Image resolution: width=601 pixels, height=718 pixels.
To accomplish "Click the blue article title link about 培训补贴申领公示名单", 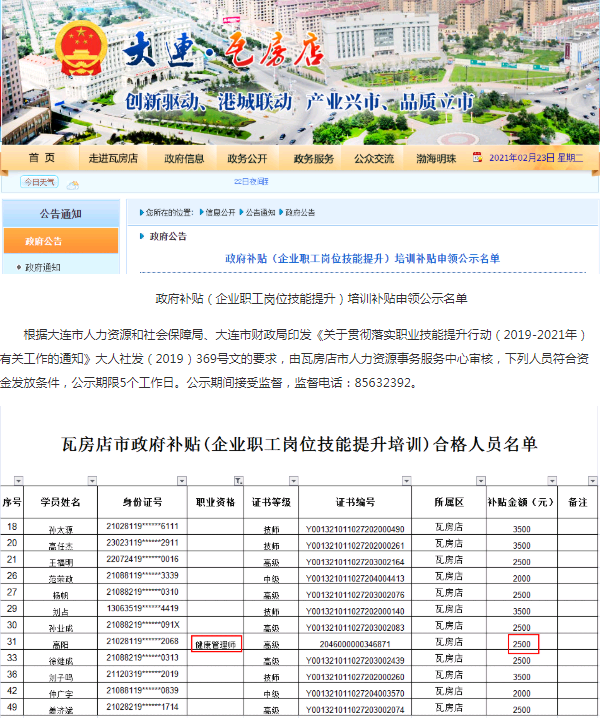I will (362, 259).
